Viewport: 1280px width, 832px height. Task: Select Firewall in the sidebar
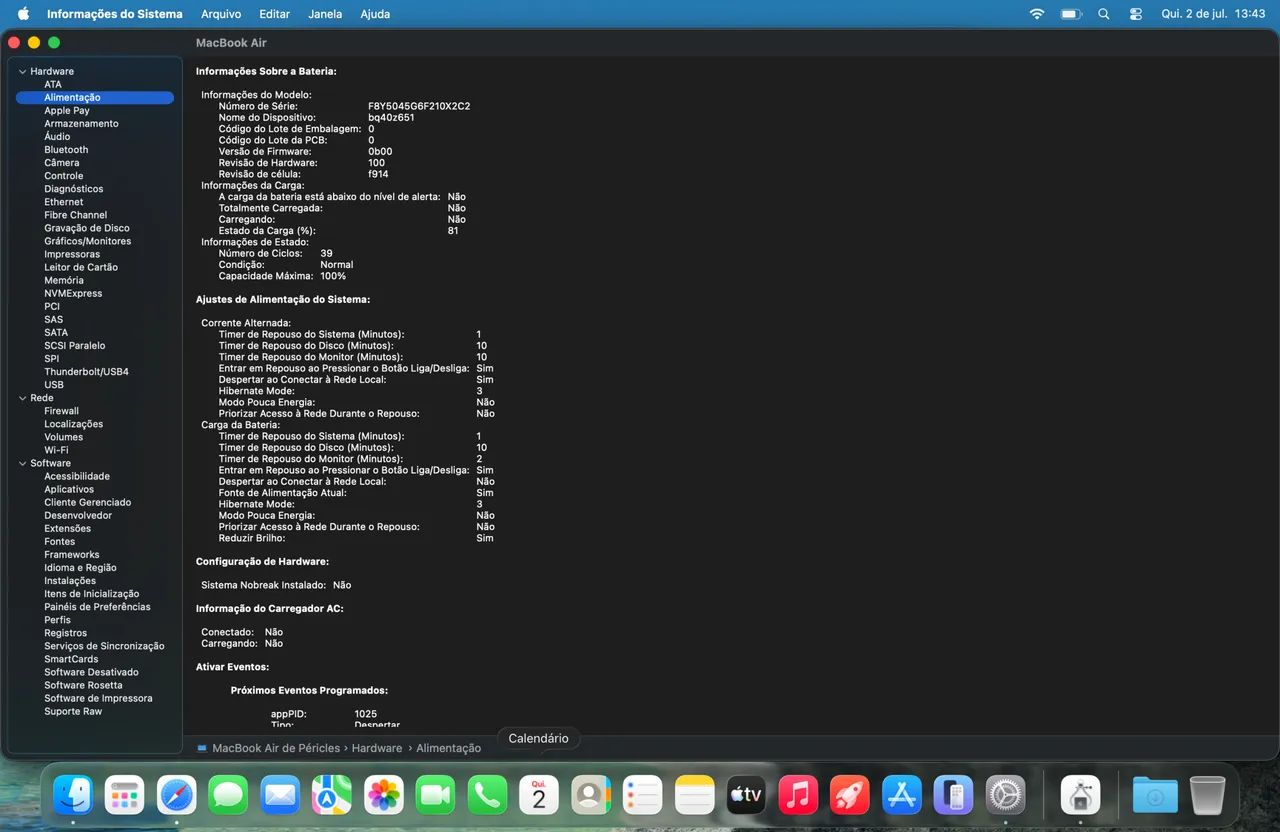61,411
